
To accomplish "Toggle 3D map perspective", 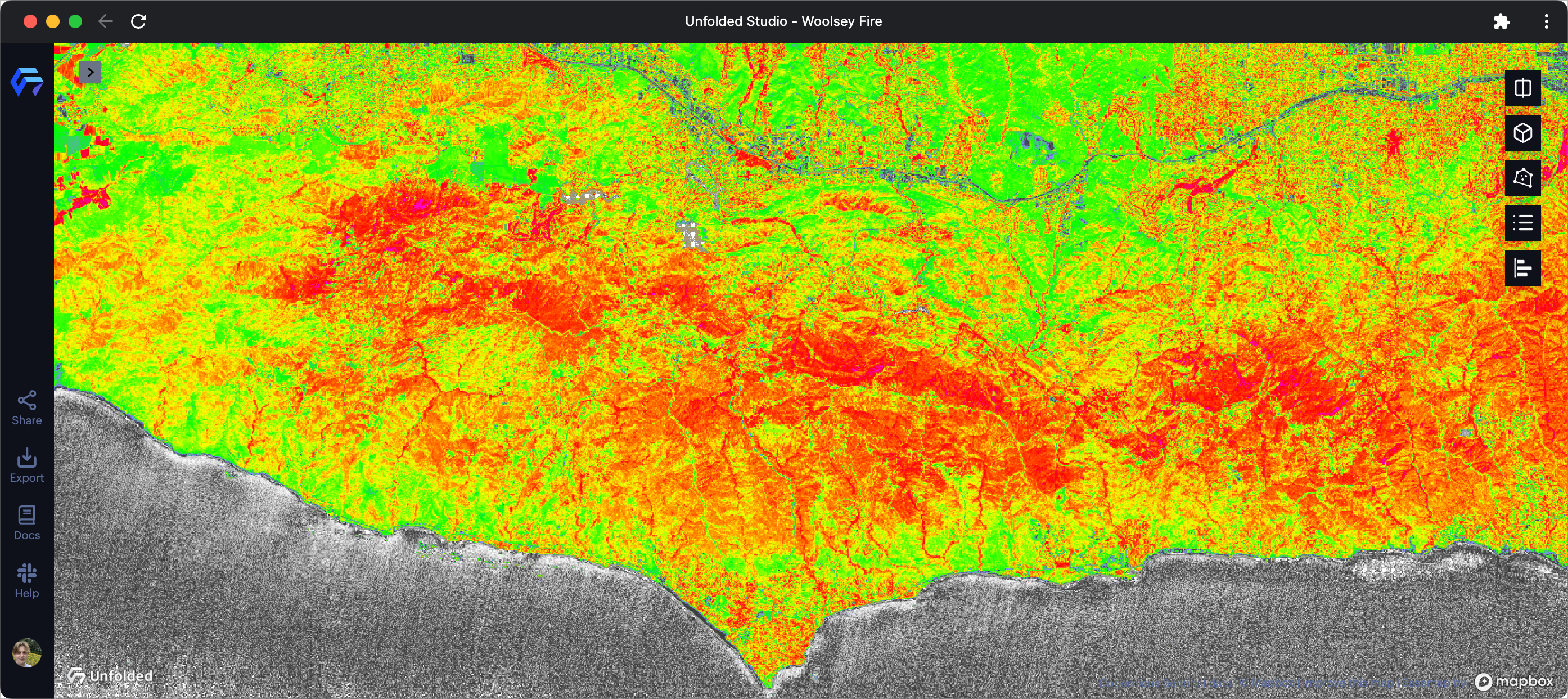I will coord(1522,133).
